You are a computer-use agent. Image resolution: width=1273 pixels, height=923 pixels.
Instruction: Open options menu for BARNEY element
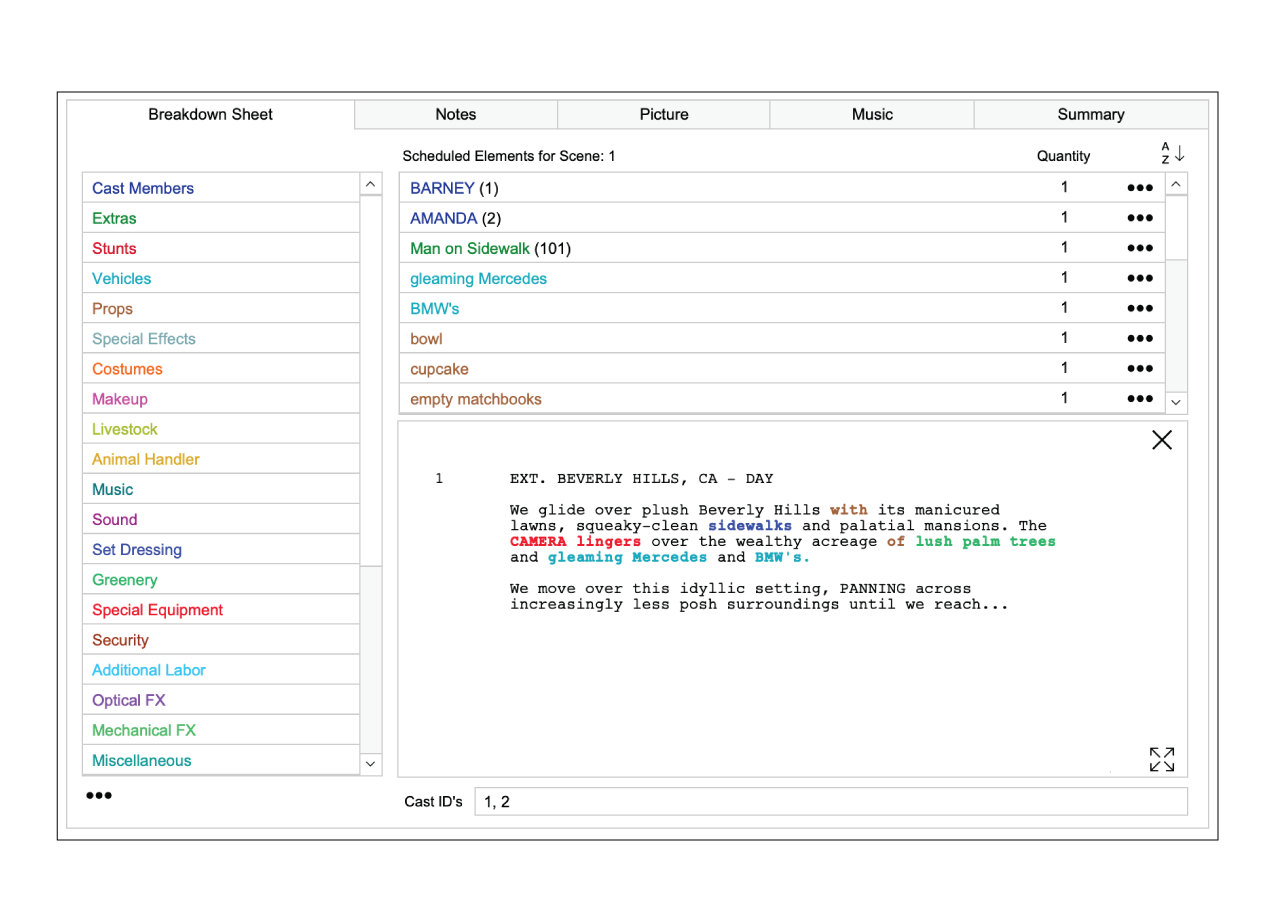click(x=1139, y=187)
